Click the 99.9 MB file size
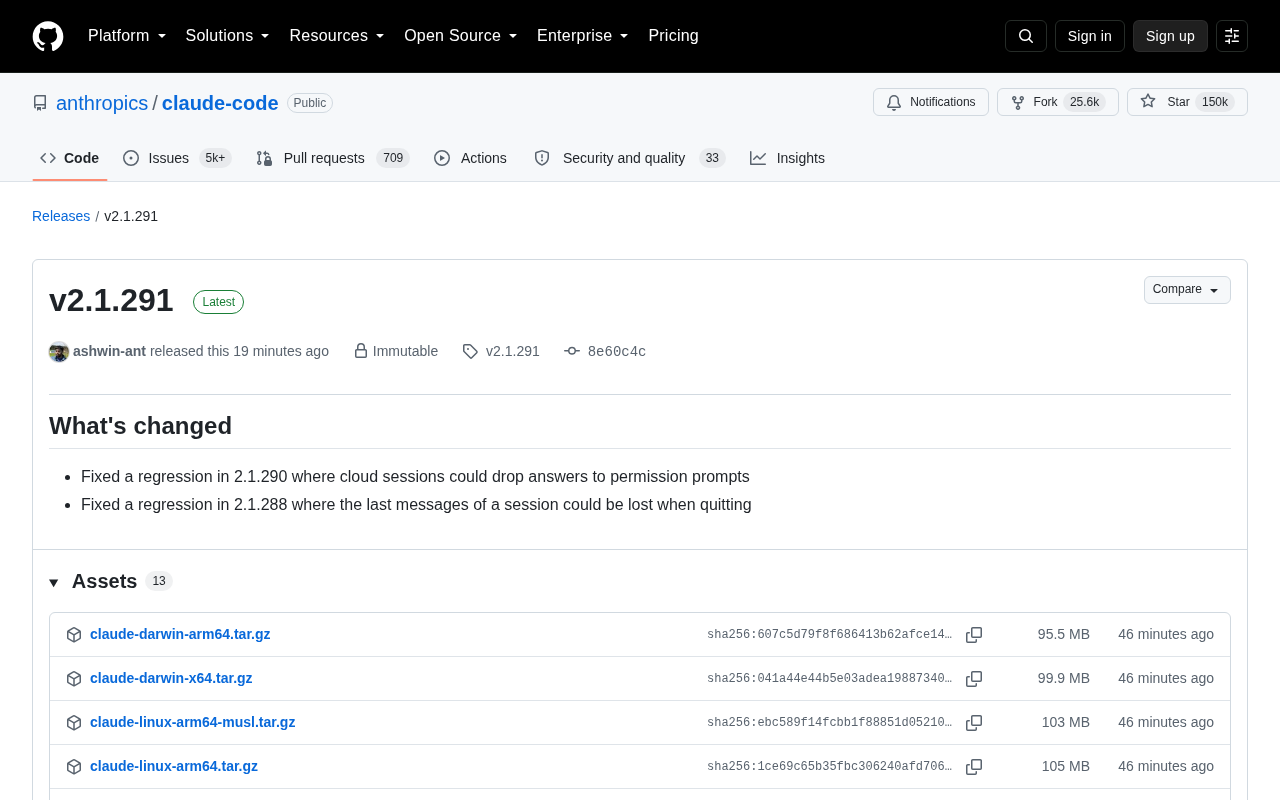 (x=1064, y=678)
